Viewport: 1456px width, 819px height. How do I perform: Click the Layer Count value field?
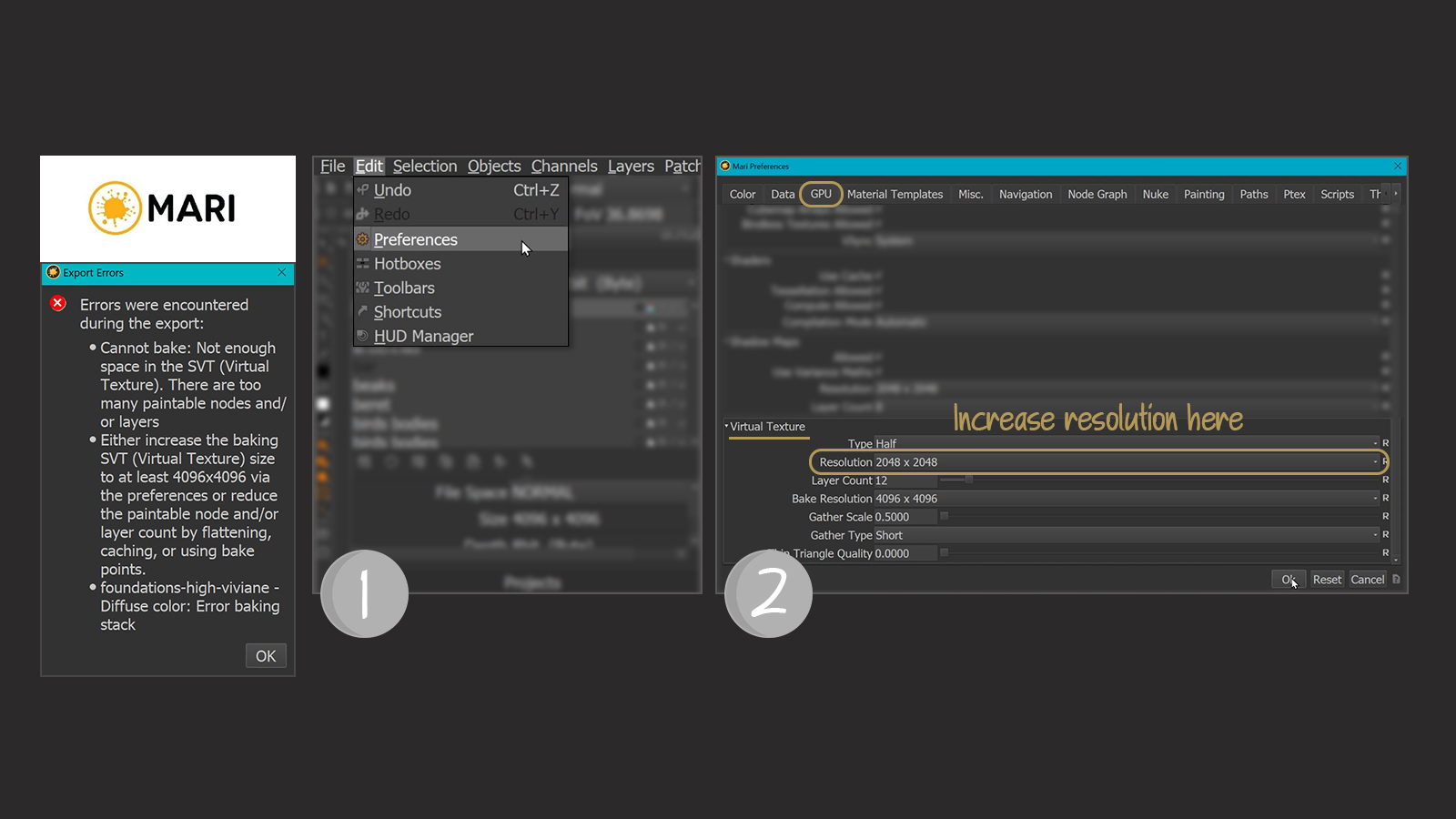pyautogui.click(x=905, y=480)
